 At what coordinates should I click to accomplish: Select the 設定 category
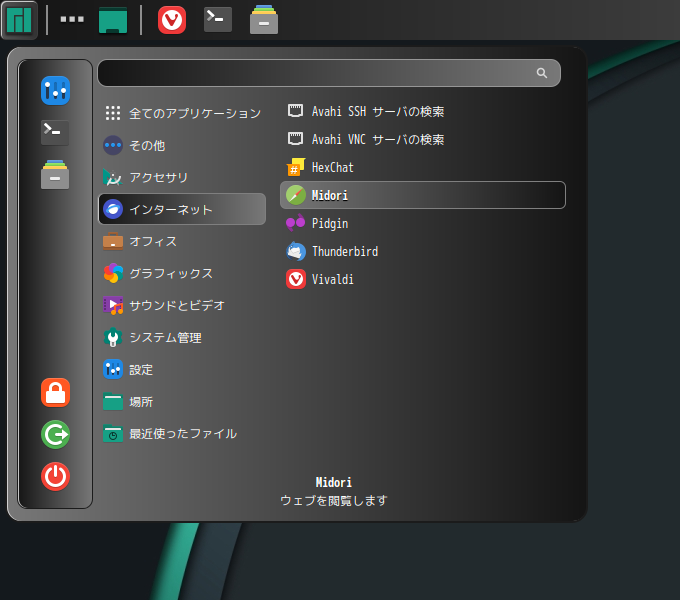(x=182, y=369)
